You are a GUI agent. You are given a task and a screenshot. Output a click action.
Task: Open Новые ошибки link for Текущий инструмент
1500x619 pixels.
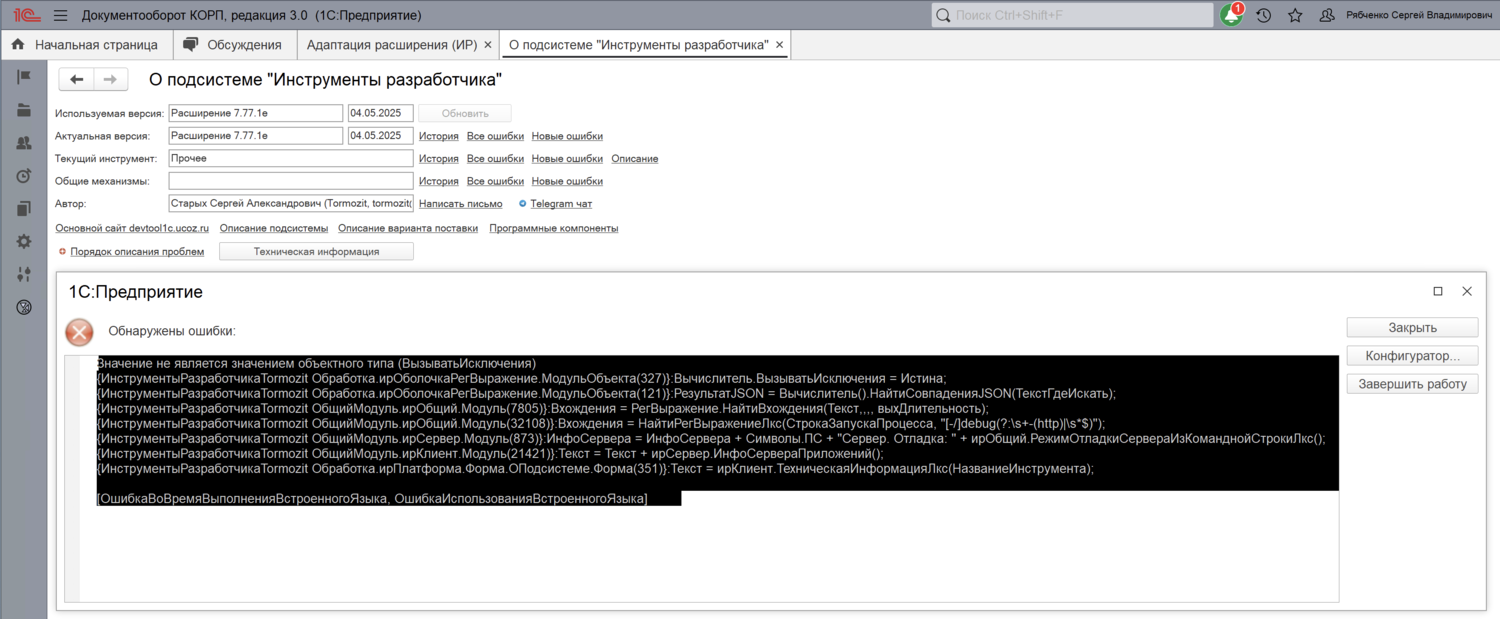tap(567, 159)
